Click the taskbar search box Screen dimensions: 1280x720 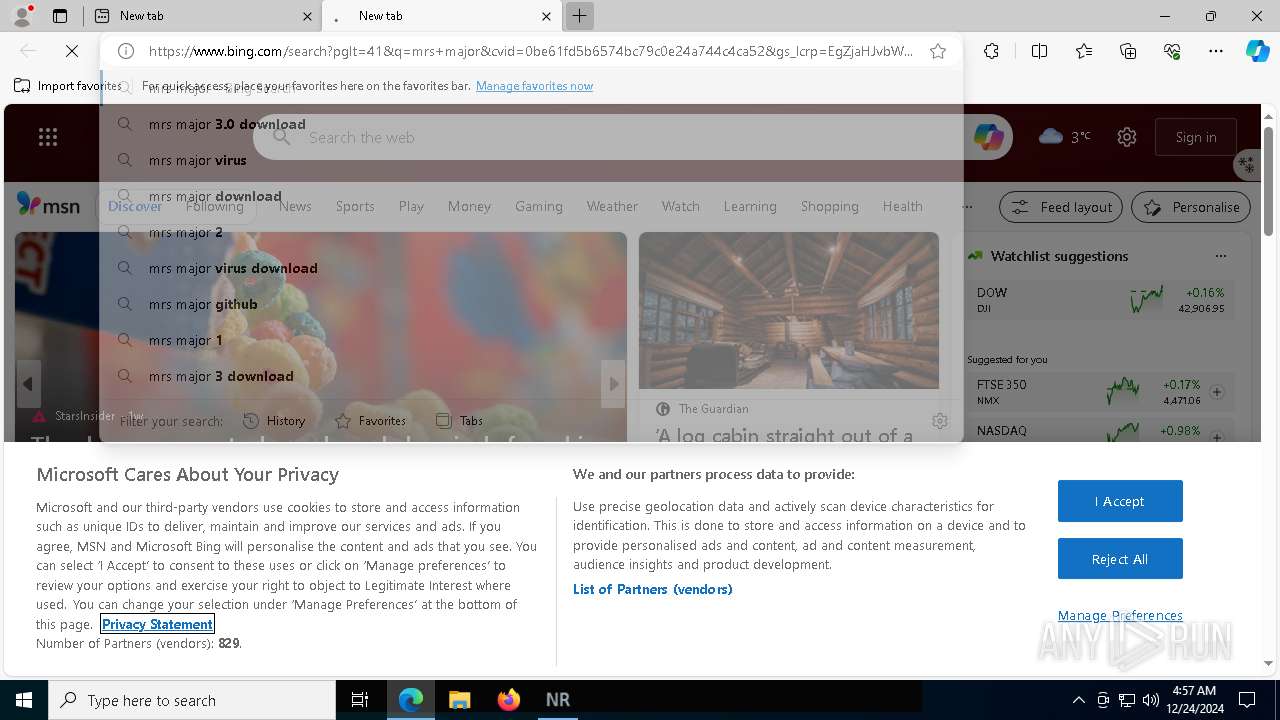[192, 700]
